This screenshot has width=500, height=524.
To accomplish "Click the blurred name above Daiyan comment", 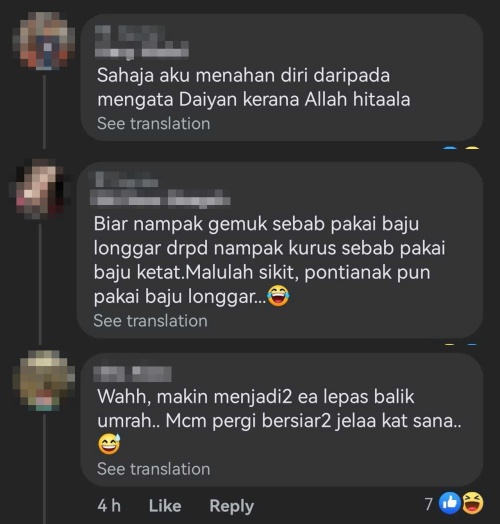I will tap(142, 42).
